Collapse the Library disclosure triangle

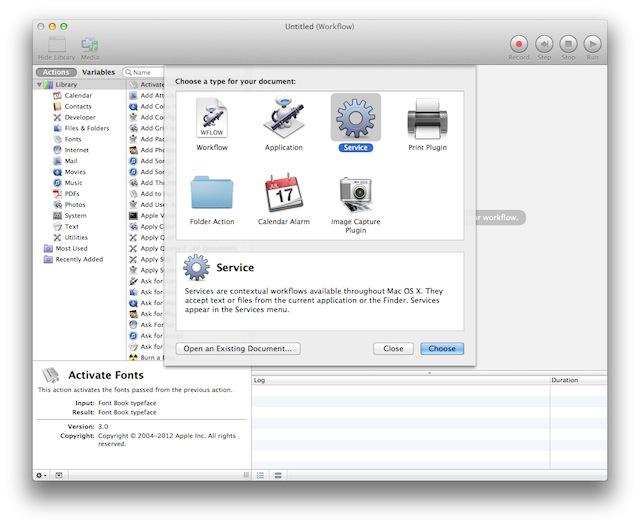(40, 85)
